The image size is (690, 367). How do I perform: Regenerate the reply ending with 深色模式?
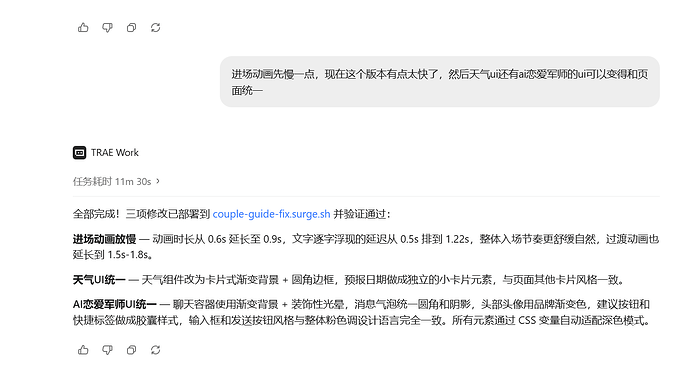coord(155,350)
